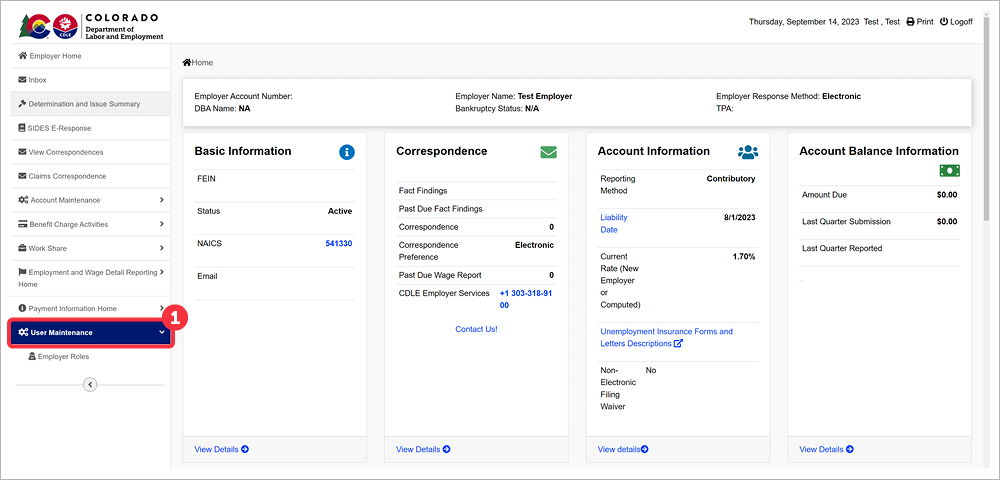Collapse the sidebar using the arrow button

[90, 383]
